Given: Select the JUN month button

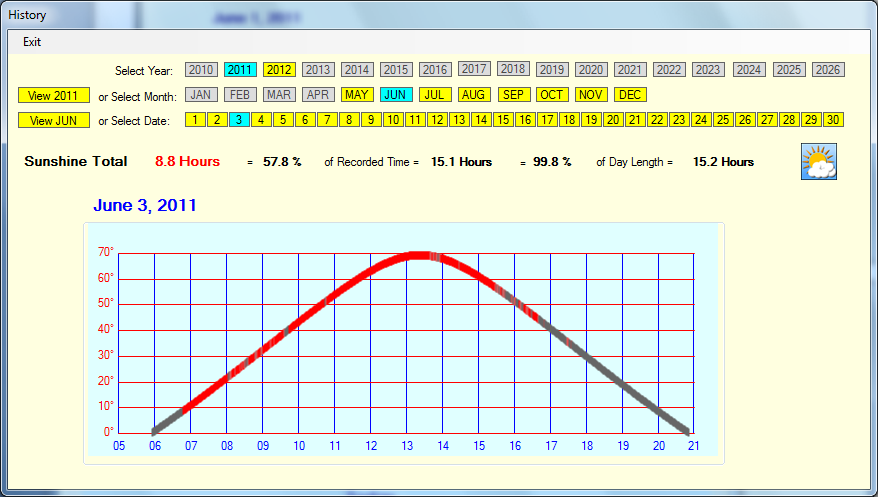Looking at the screenshot, I should [396, 95].
